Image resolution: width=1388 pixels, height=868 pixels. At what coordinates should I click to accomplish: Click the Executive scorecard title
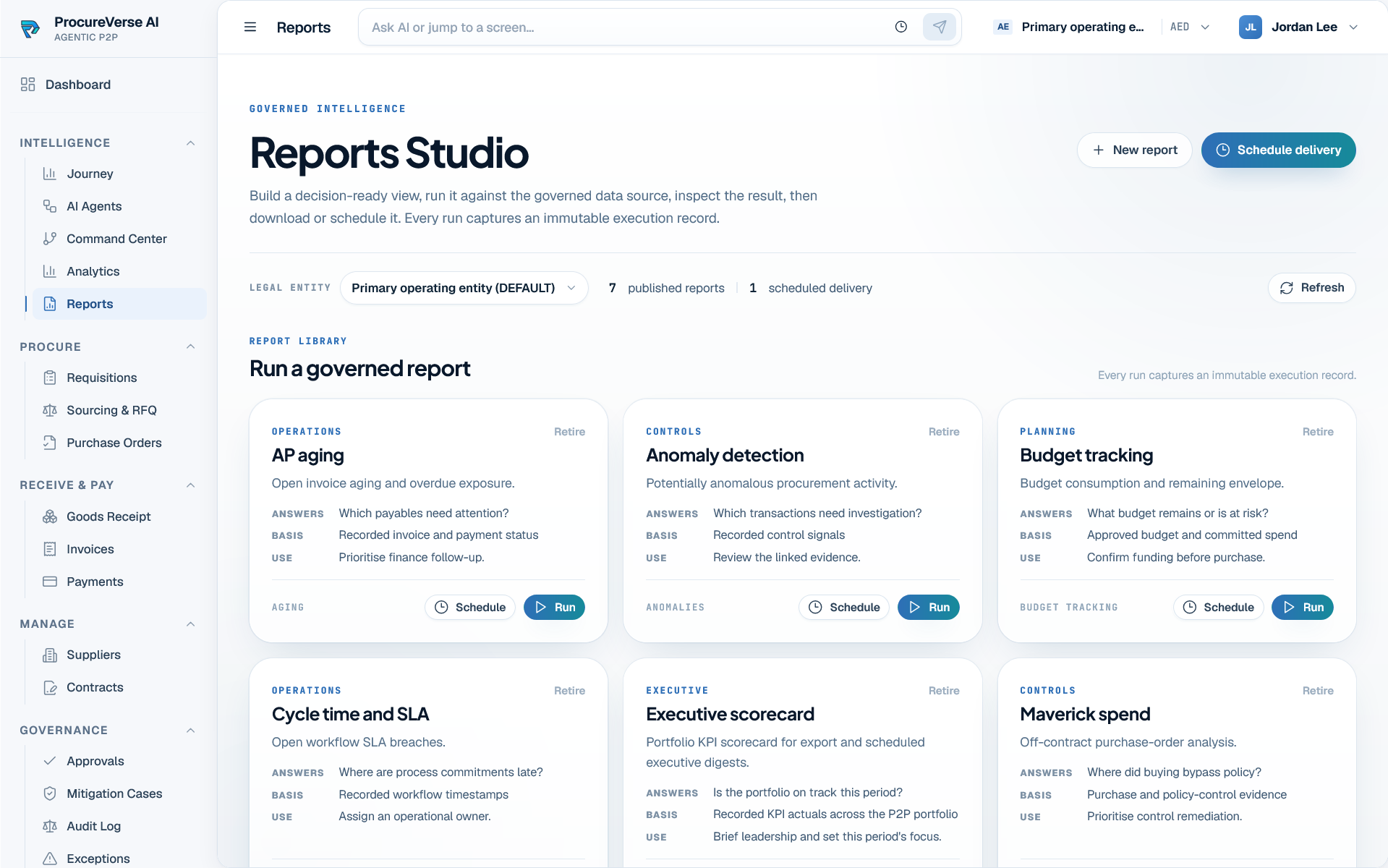pos(730,715)
